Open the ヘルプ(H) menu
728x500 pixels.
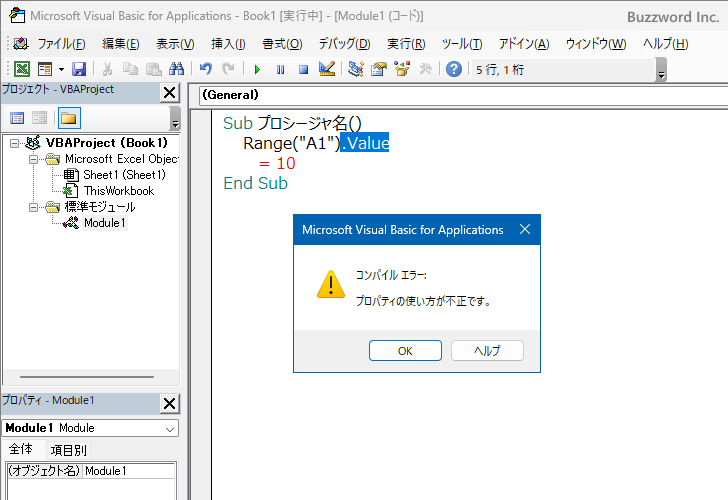[x=665, y=44]
